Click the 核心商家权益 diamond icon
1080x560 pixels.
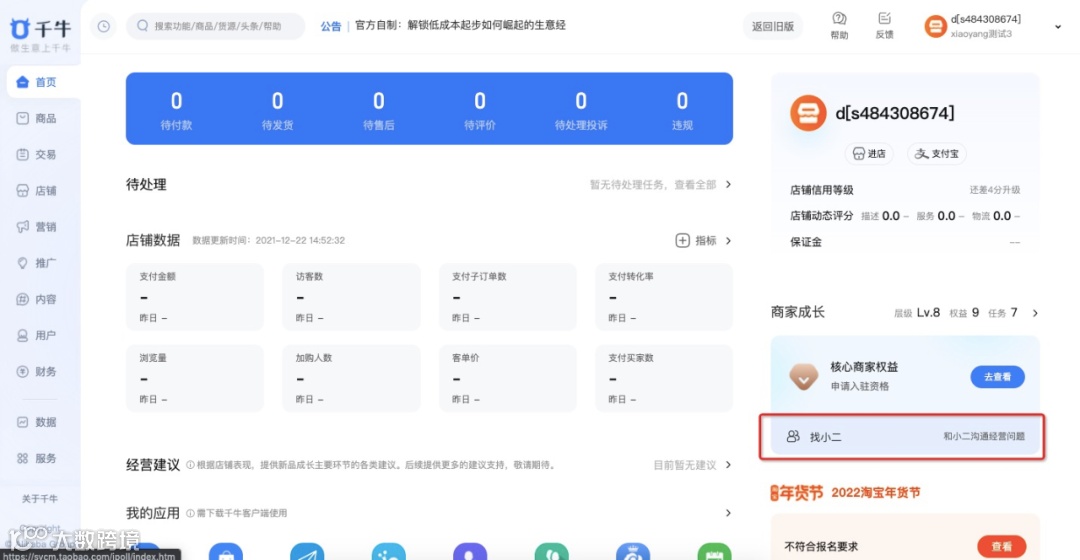click(x=804, y=376)
